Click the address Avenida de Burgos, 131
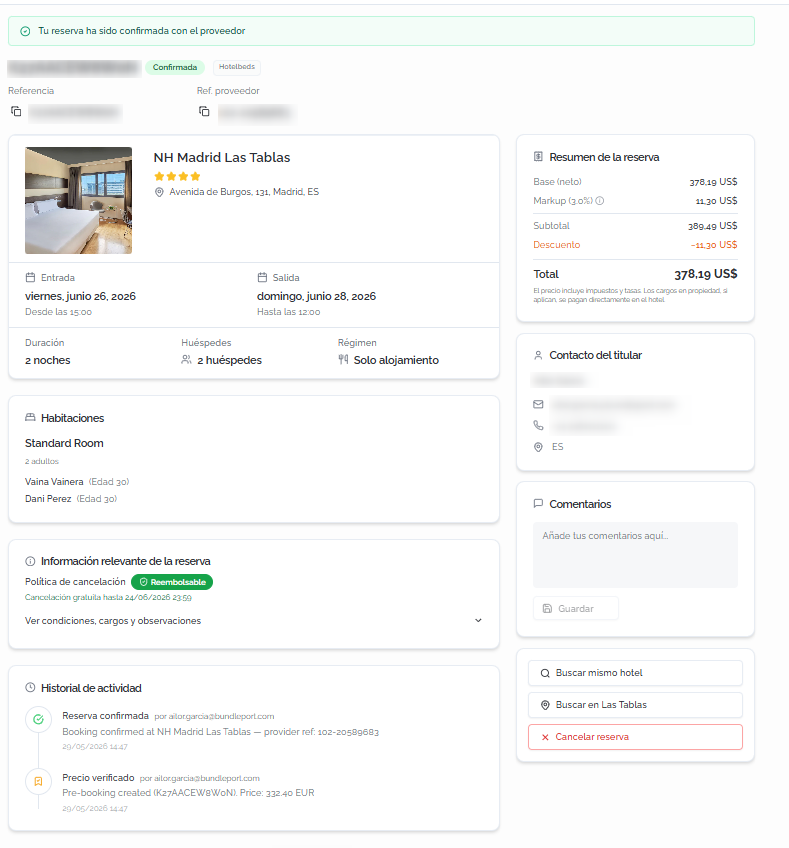Image resolution: width=789 pixels, height=848 pixels. pos(244,192)
